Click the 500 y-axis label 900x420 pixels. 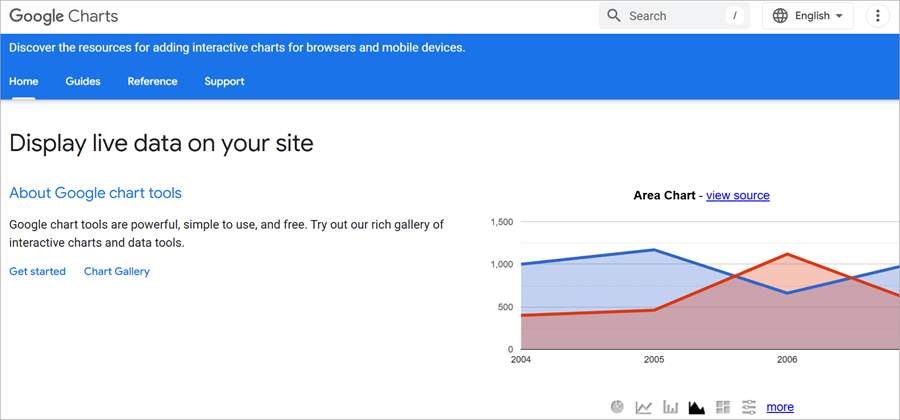point(507,307)
